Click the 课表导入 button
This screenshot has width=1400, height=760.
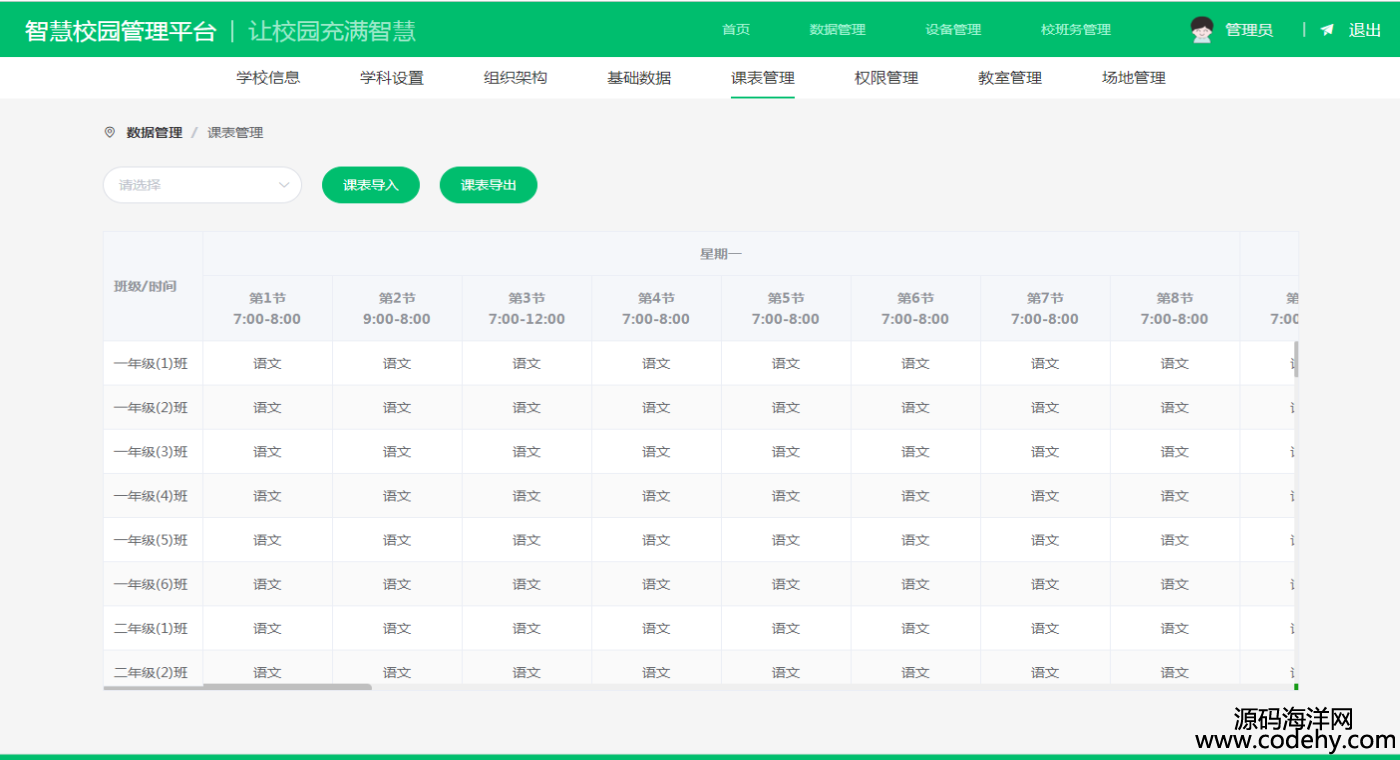370,185
